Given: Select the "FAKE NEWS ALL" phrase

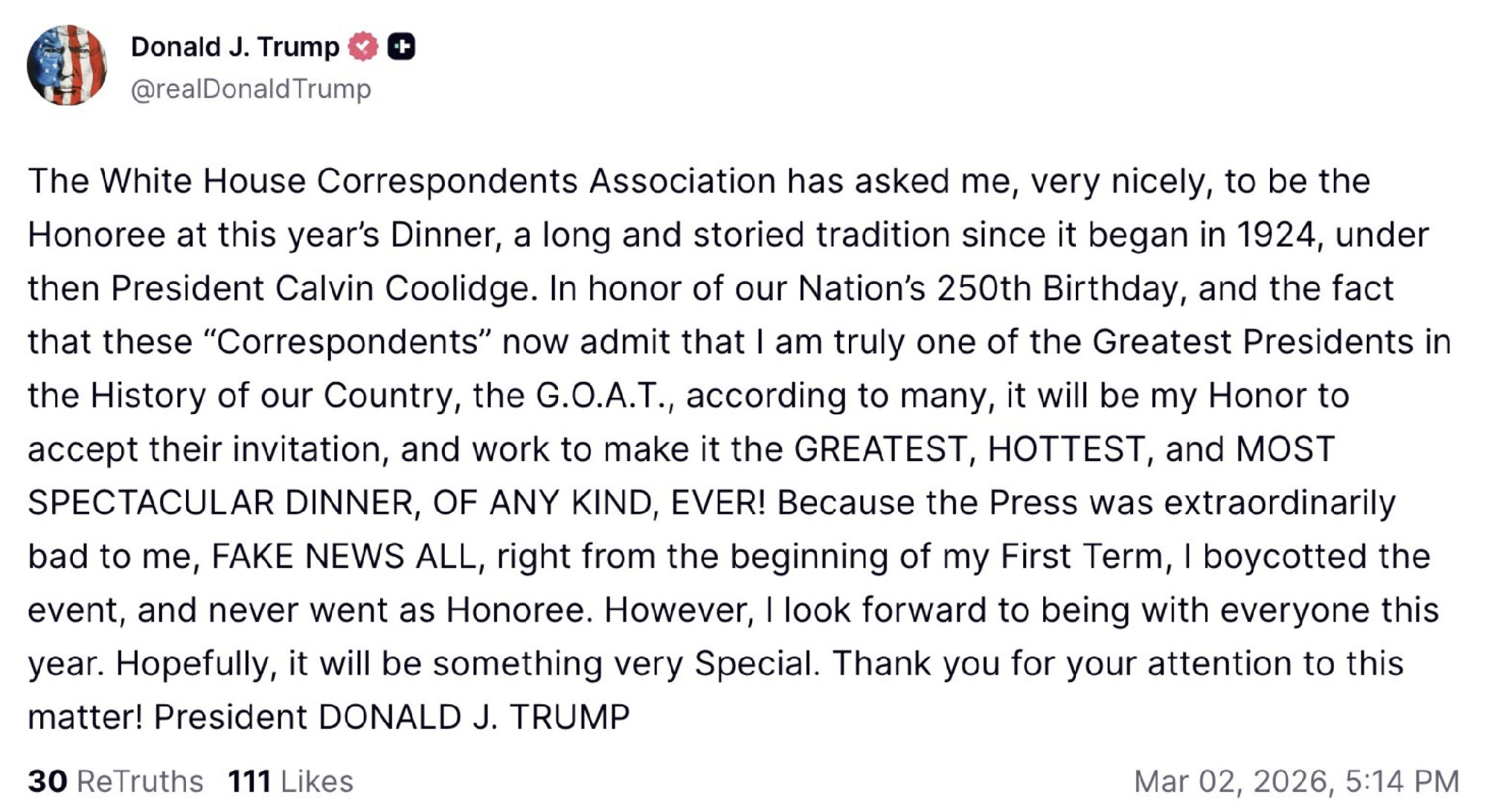Looking at the screenshot, I should 344,556.
